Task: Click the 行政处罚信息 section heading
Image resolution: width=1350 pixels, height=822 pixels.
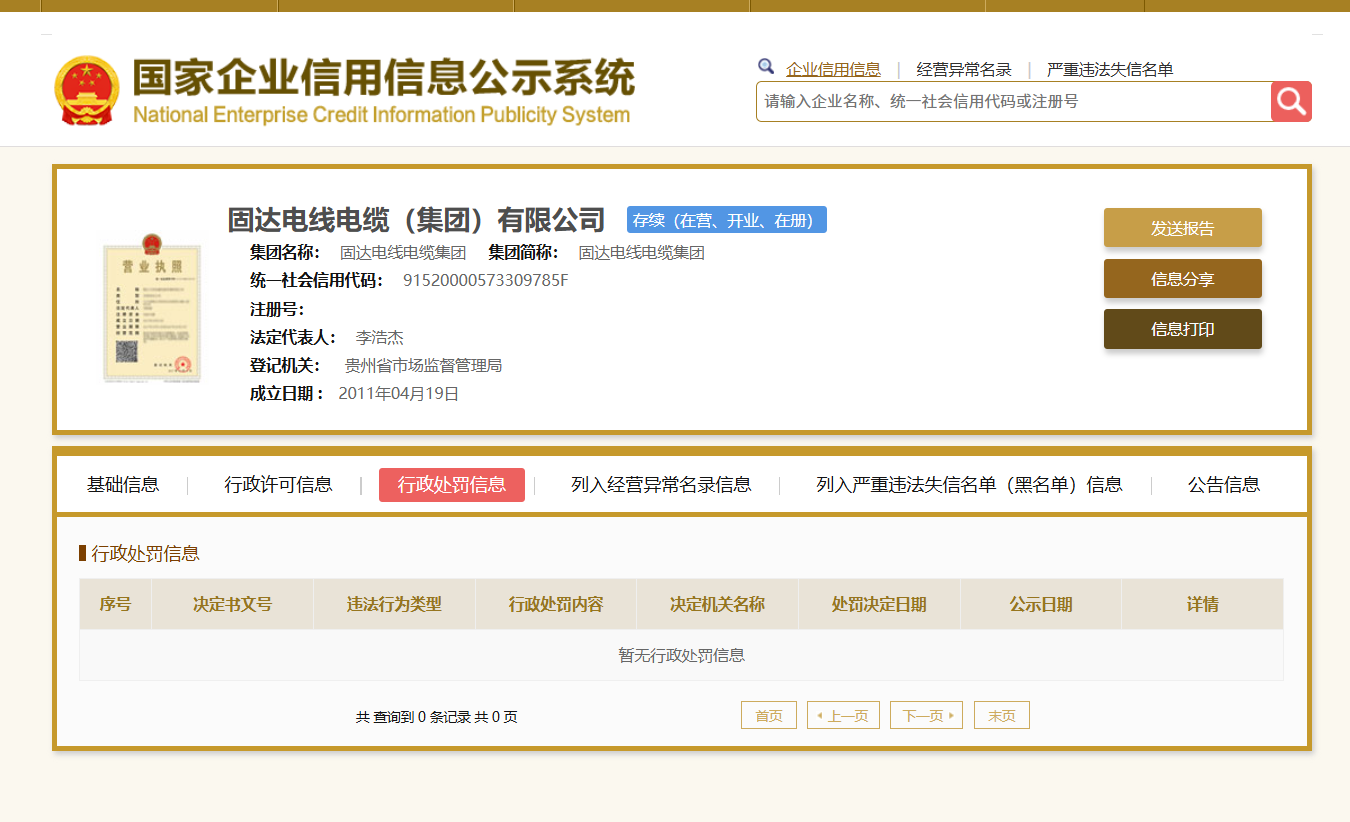Action: pos(145,553)
